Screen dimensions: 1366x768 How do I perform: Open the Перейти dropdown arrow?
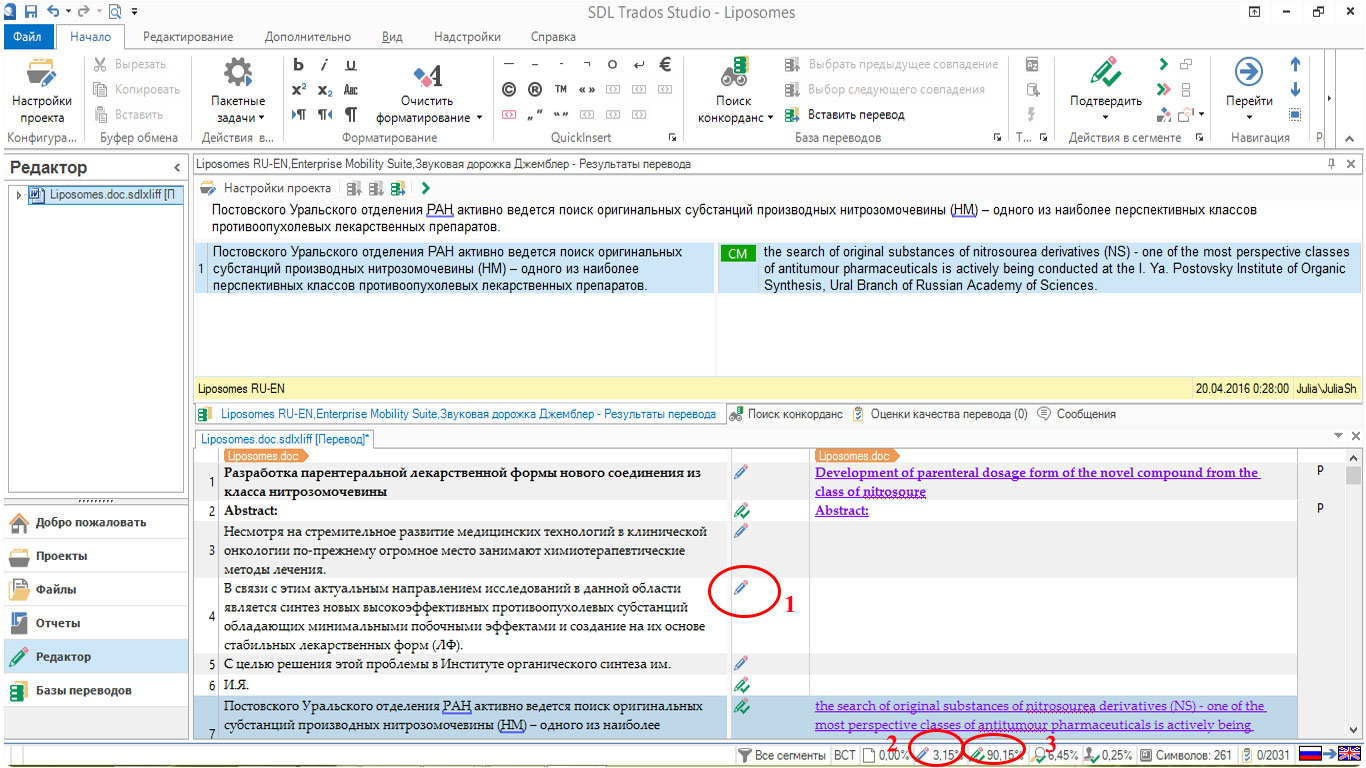(1249, 118)
